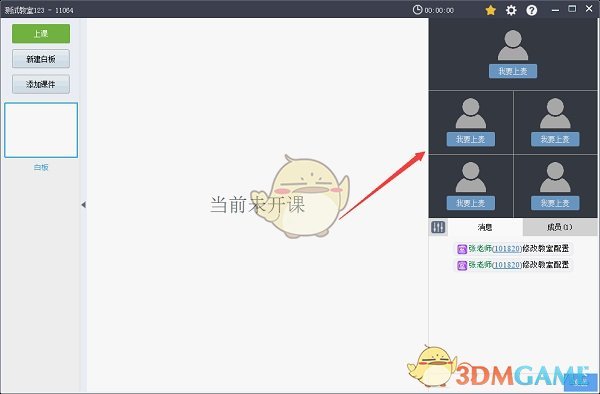Viewport: 600px width, 394px height.
Task: Switch to the 消息 messages tab
Action: [485, 227]
